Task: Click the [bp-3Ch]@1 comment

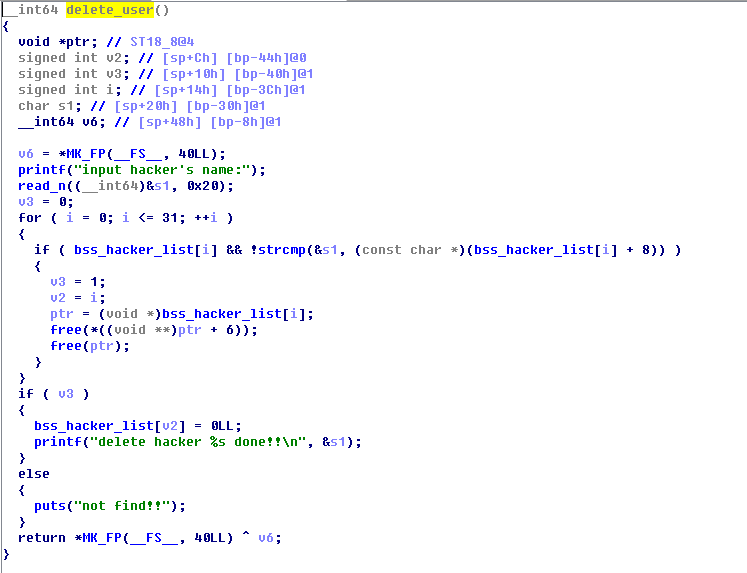Action: [266, 90]
